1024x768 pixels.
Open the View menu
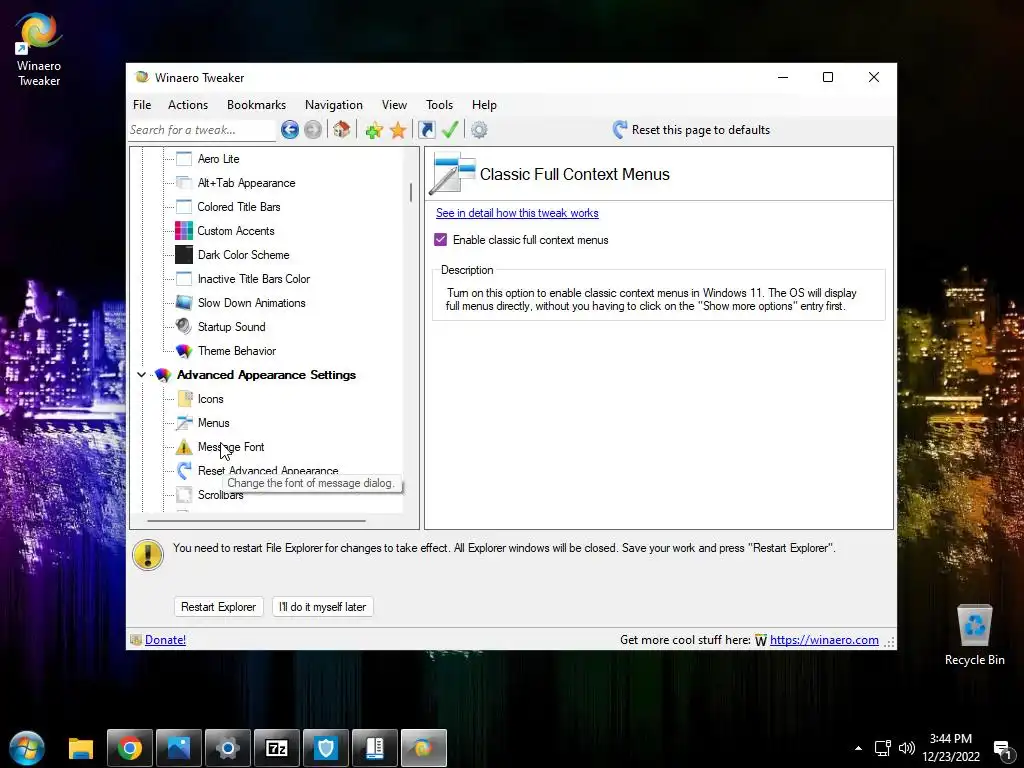[x=394, y=104]
